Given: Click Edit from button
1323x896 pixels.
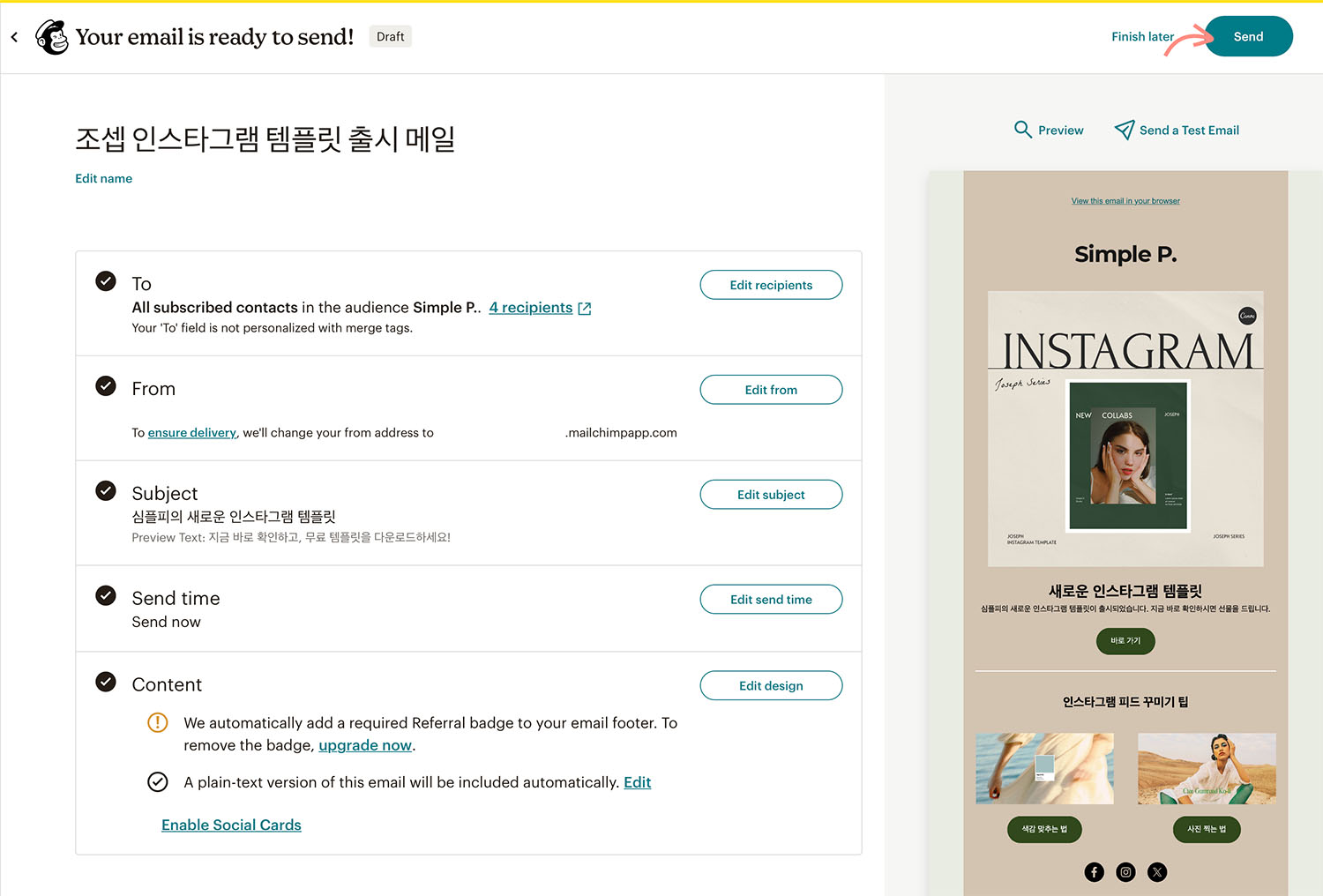Looking at the screenshot, I should pyautogui.click(x=771, y=390).
